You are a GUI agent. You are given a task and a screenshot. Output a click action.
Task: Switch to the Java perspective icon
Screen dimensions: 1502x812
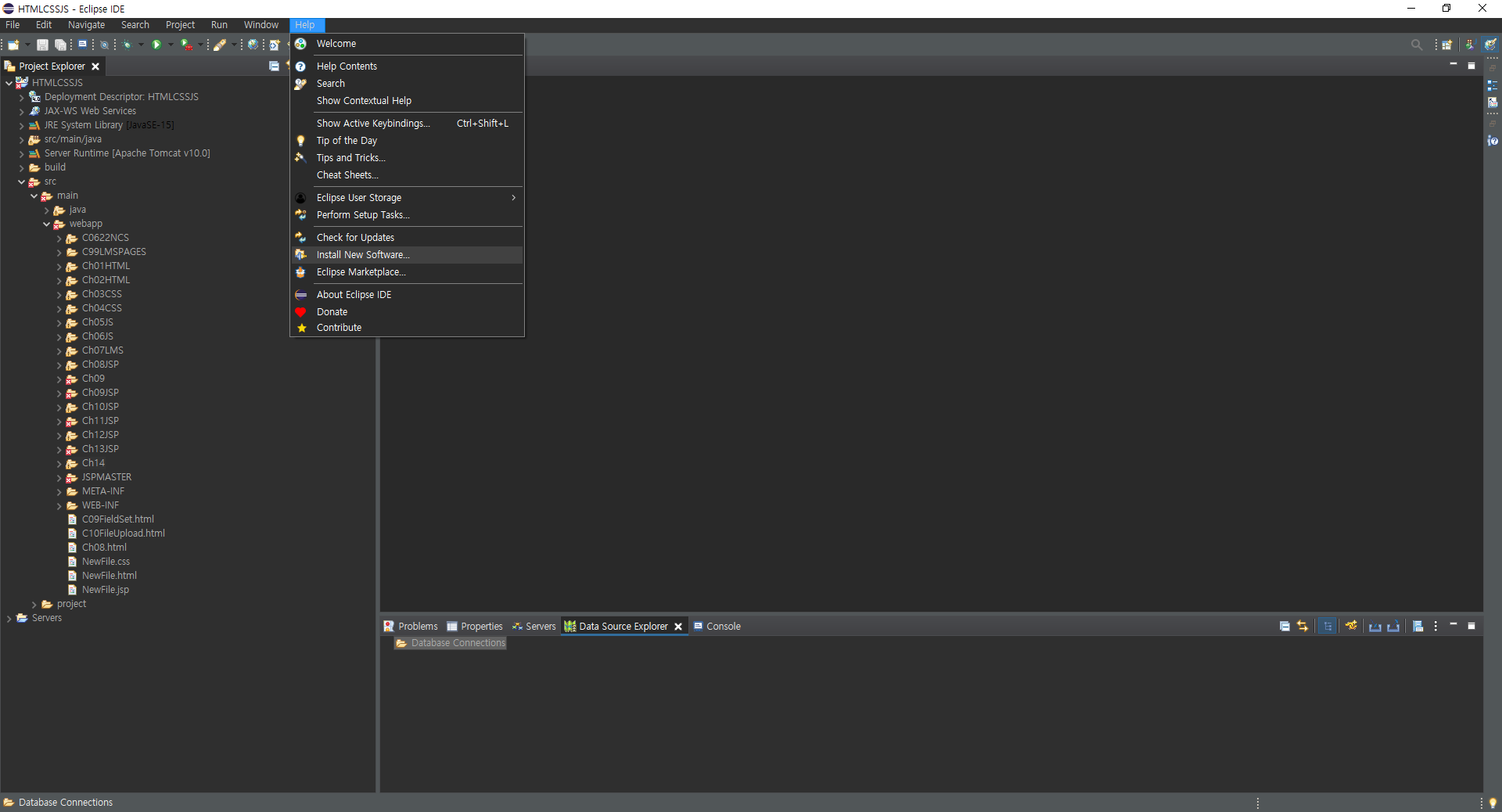click(1470, 45)
